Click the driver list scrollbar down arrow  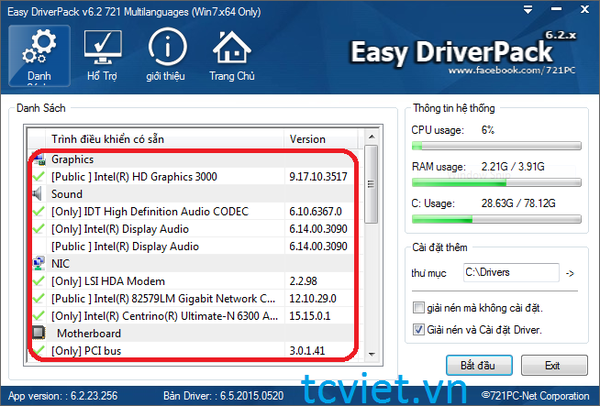(371, 354)
